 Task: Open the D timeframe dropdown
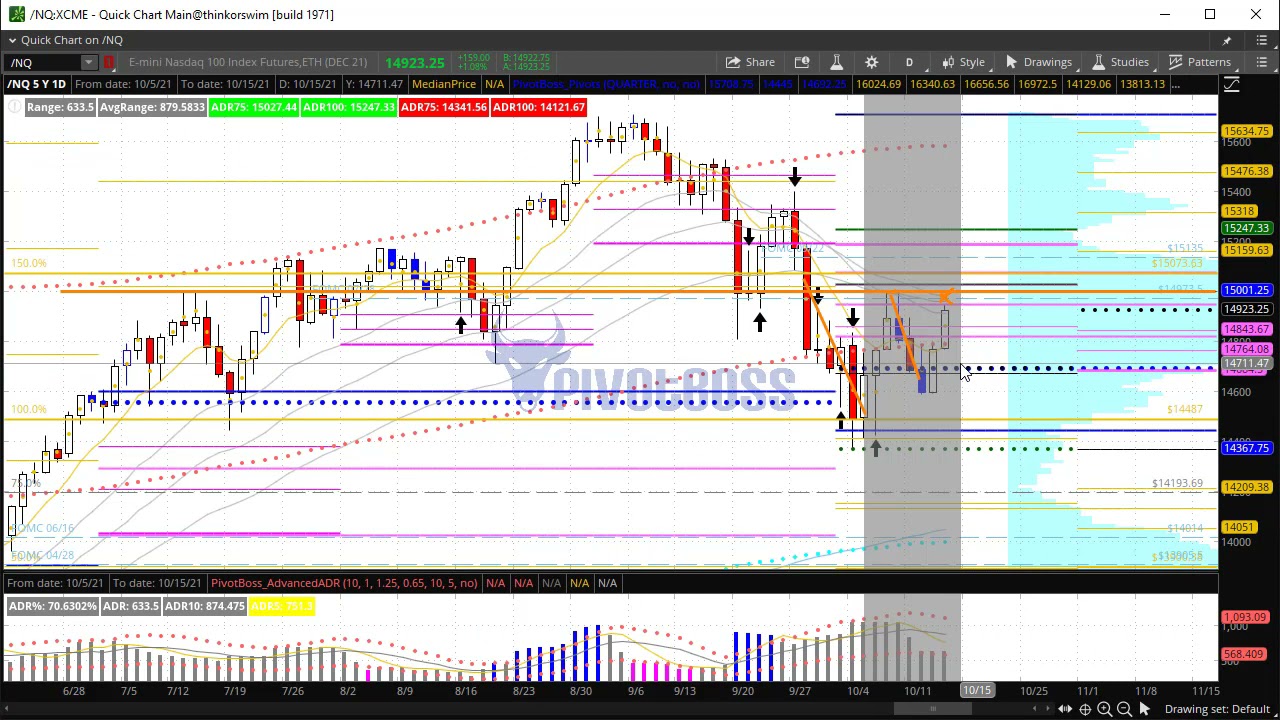(x=909, y=62)
